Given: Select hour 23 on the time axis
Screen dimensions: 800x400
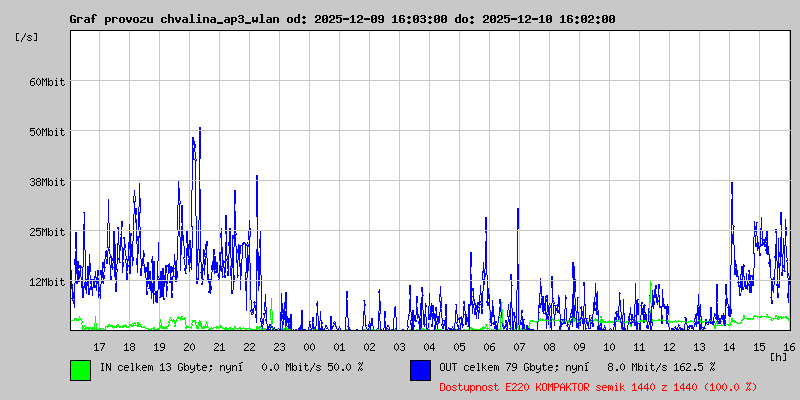Looking at the screenshot, I should 279,346.
